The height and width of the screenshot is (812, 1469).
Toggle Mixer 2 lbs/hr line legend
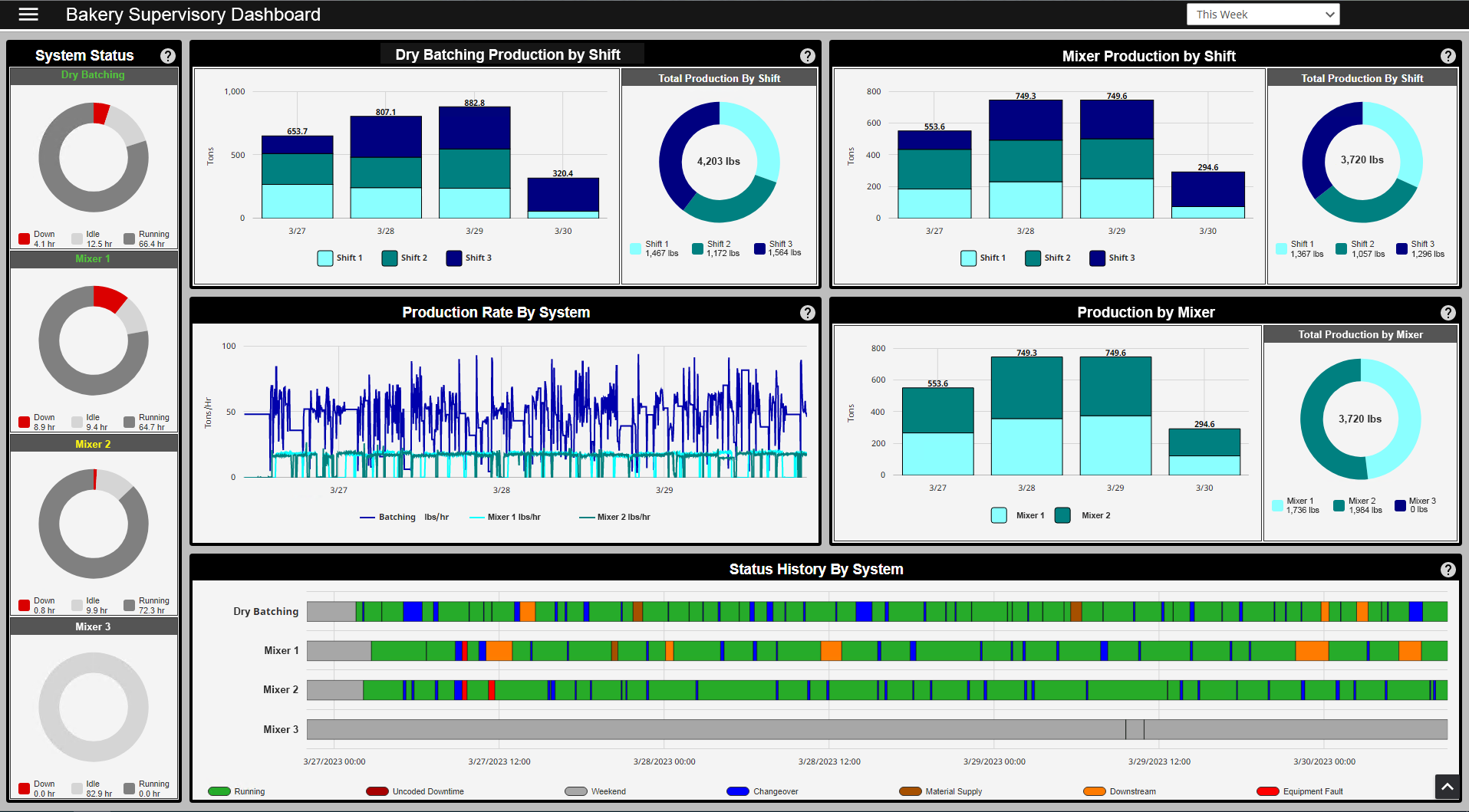click(x=614, y=517)
